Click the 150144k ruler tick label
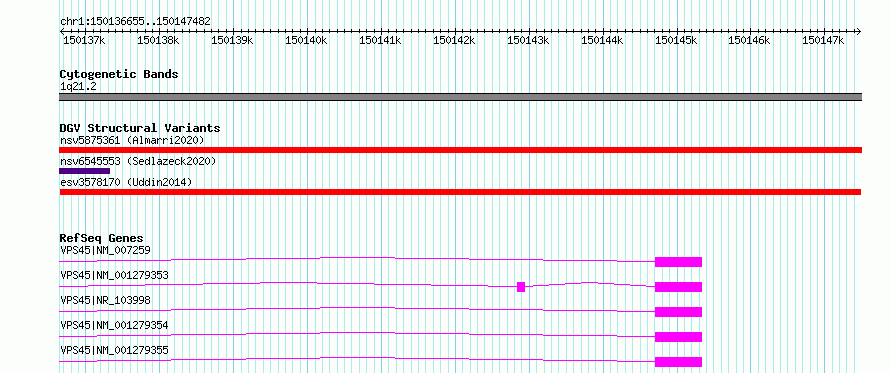890x373 pixels. (x=602, y=40)
